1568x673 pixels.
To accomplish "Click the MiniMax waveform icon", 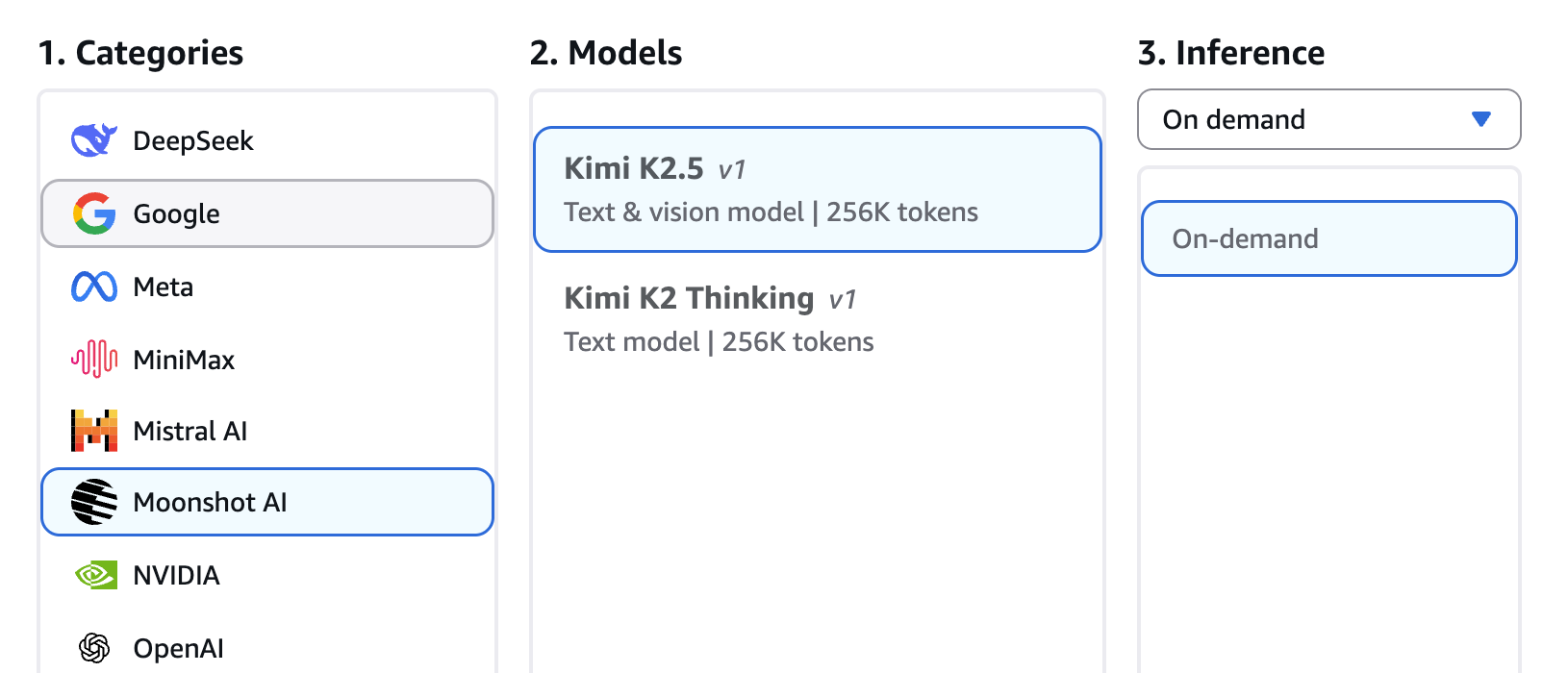I will (x=94, y=360).
